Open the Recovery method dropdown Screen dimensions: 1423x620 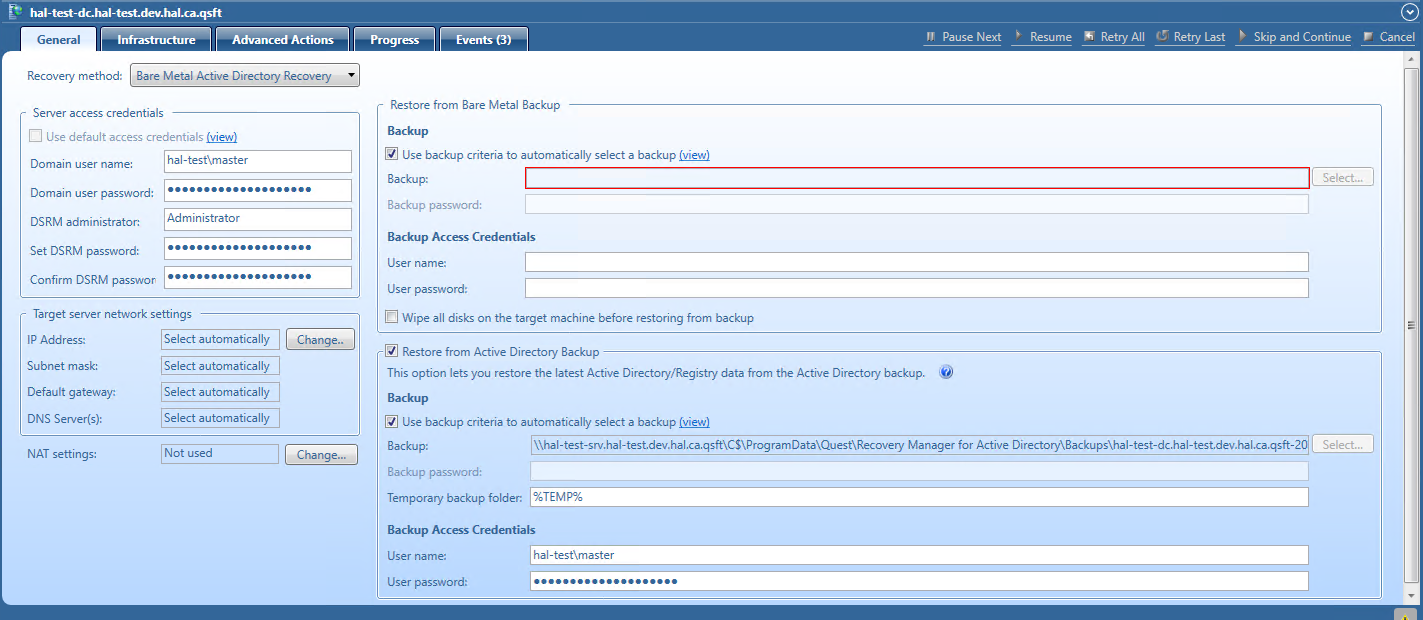coord(244,76)
